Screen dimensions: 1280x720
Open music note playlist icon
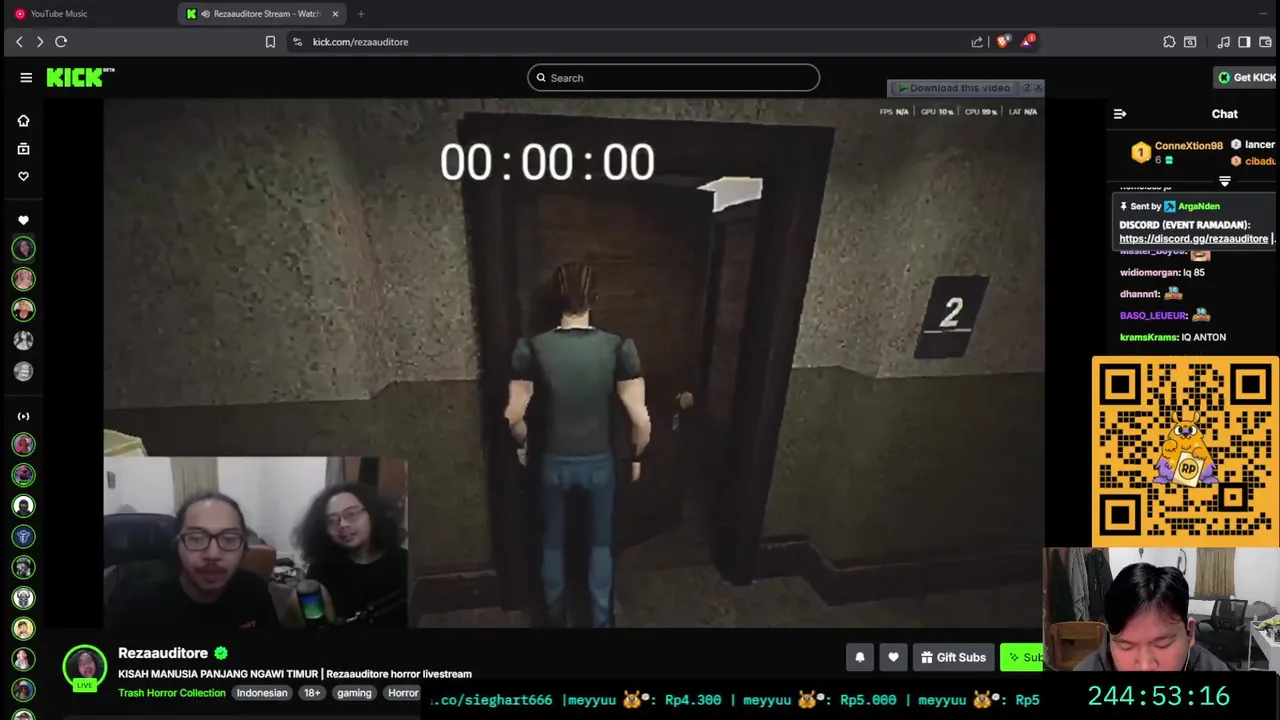(x=1223, y=42)
